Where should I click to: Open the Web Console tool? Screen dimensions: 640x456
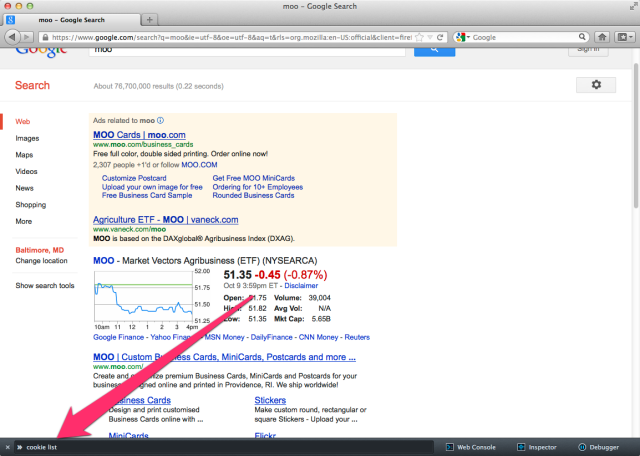(x=471, y=447)
